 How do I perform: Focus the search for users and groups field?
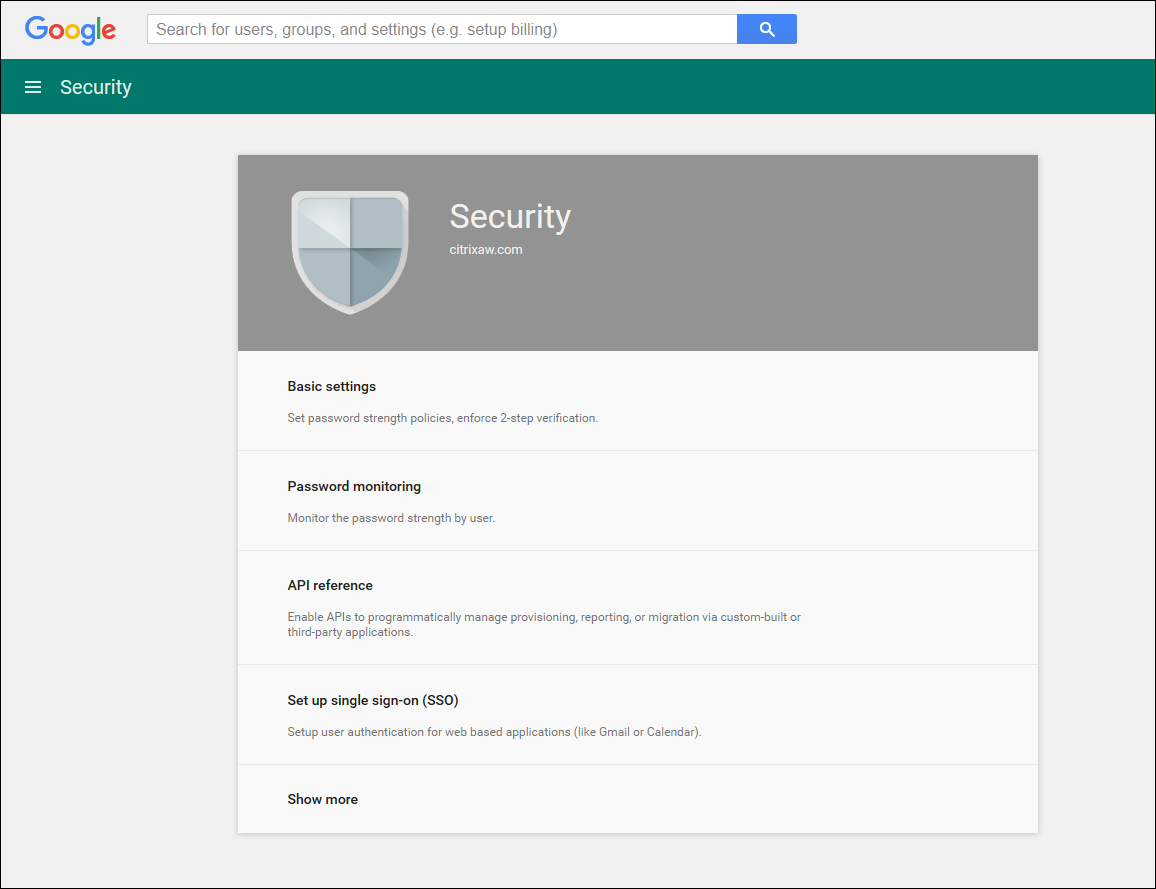[441, 29]
